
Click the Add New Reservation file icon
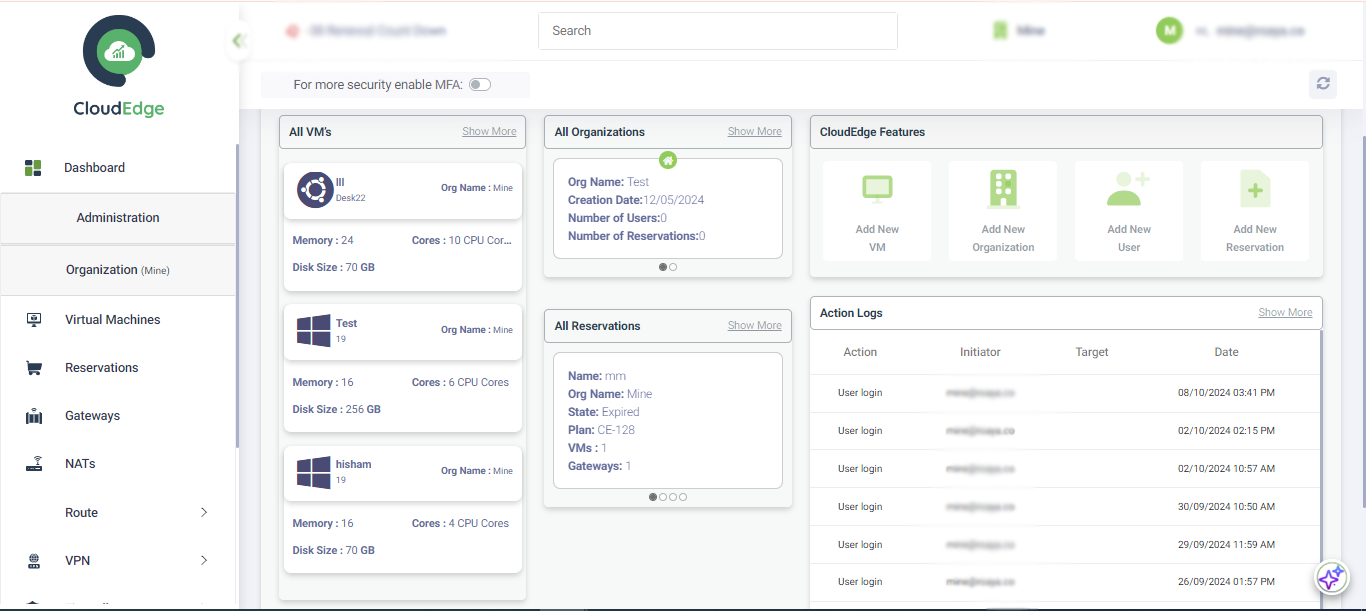[x=1254, y=188]
